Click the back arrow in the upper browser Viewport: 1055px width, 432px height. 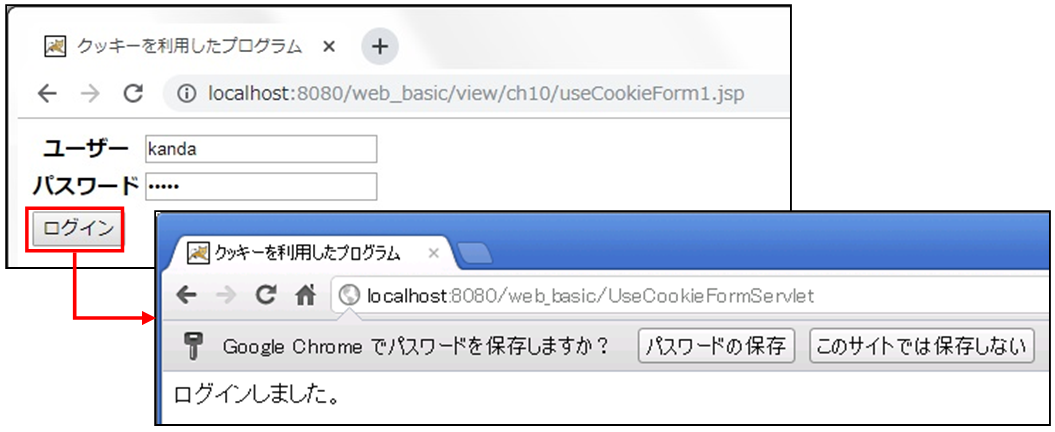point(47,94)
